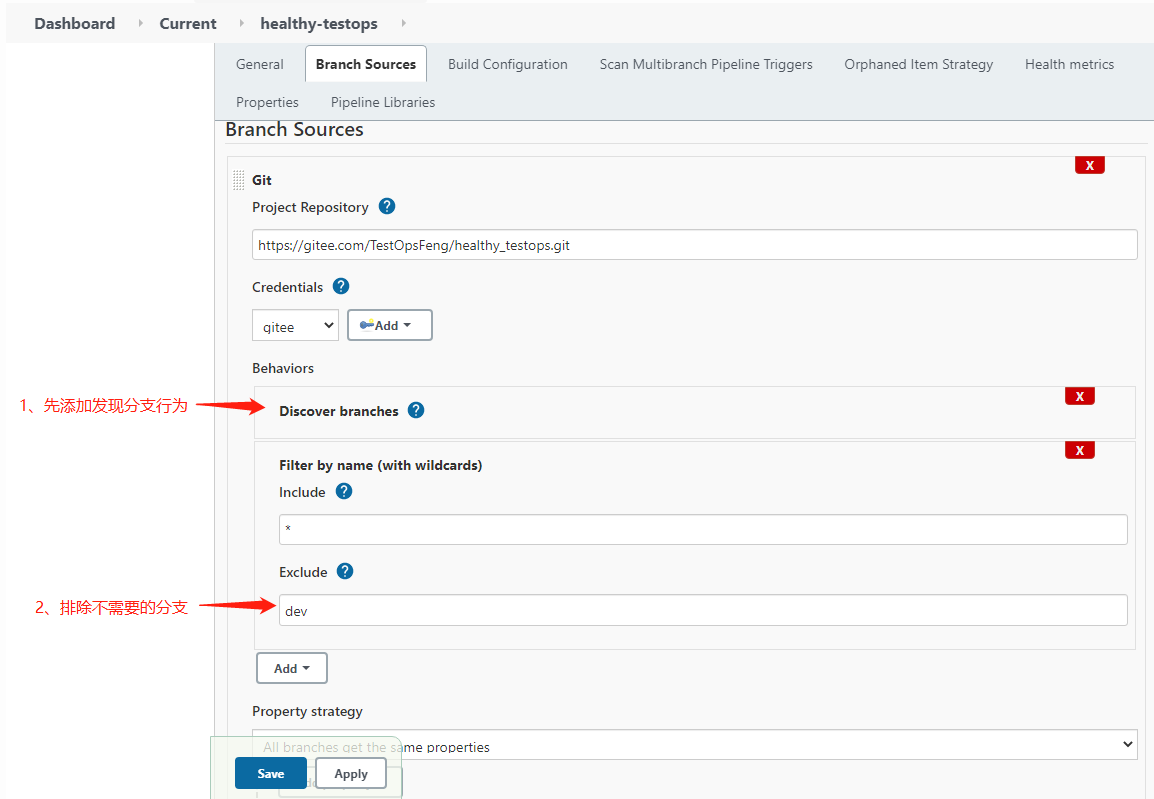
Task: Go to Current breadcrumb link
Action: [x=188, y=24]
